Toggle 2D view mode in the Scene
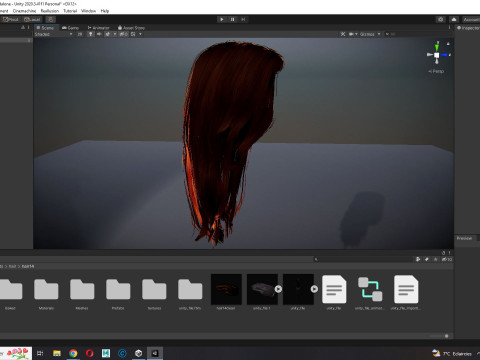 [x=80, y=34]
